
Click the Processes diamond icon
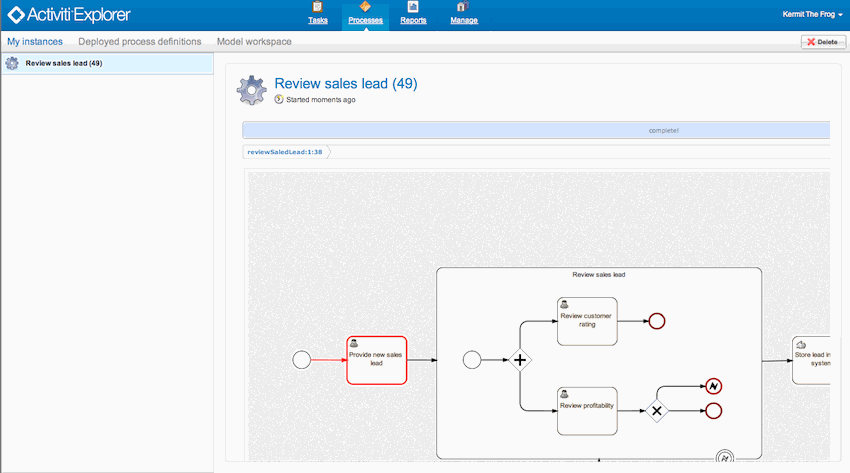coord(365,7)
